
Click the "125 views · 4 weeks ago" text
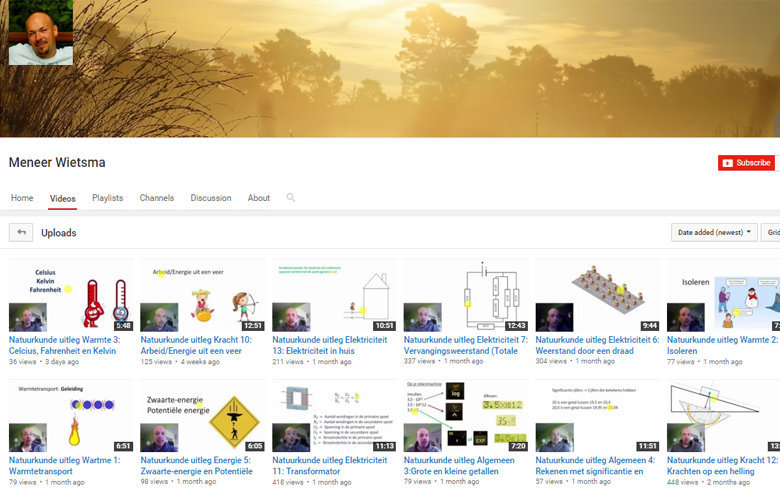[180, 362]
